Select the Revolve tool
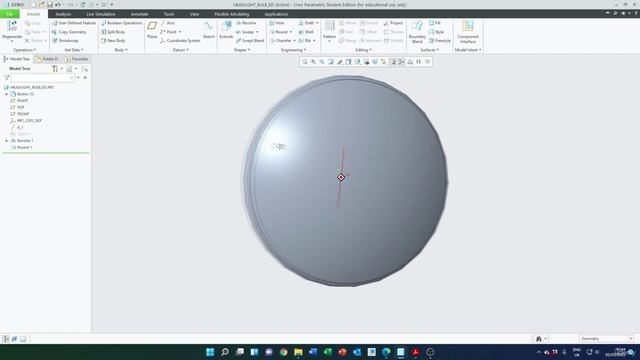 (x=246, y=23)
